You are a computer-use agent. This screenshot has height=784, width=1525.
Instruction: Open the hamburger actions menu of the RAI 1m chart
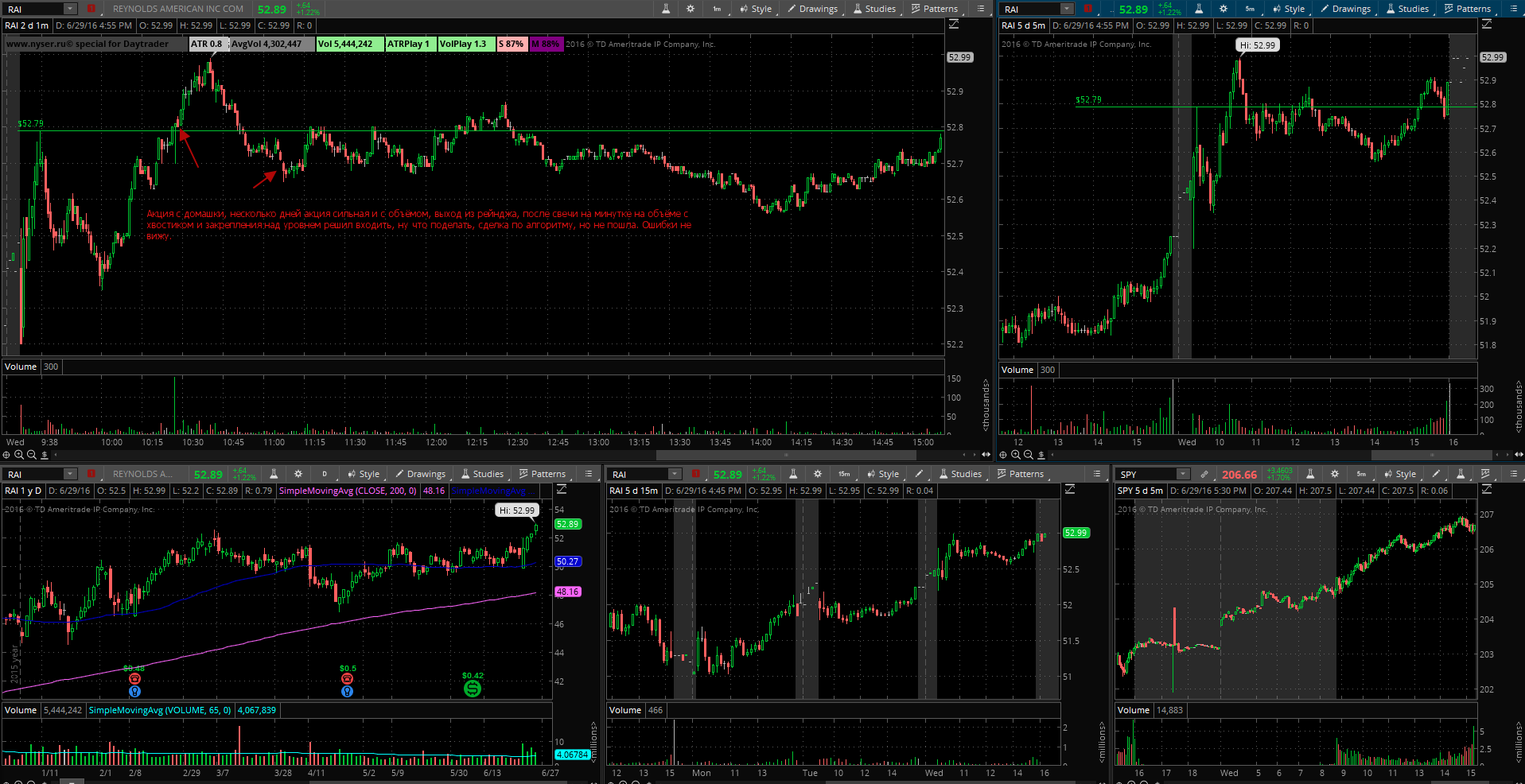tap(981, 9)
